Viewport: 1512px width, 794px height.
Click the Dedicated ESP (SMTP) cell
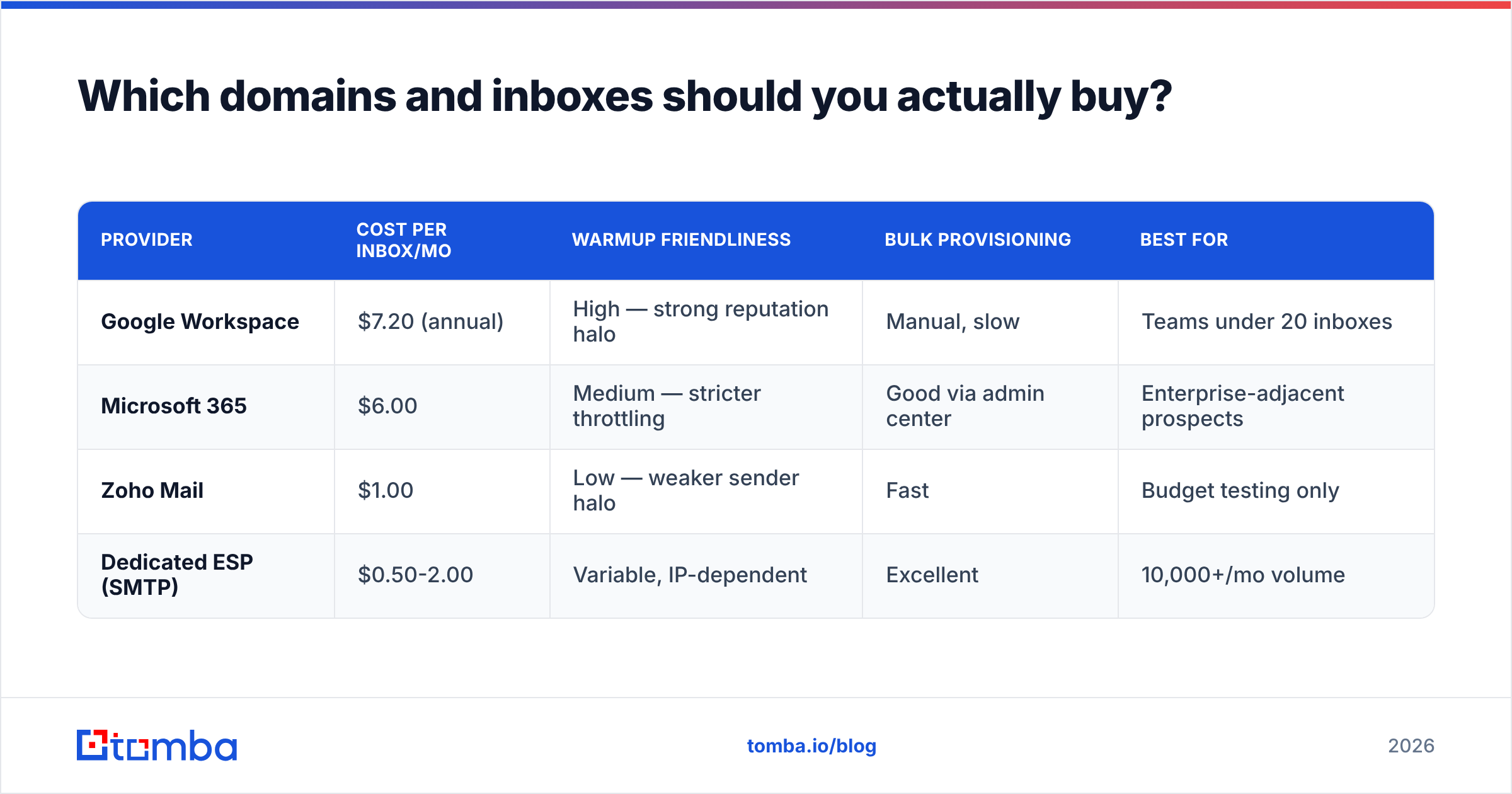pyautogui.click(x=206, y=575)
